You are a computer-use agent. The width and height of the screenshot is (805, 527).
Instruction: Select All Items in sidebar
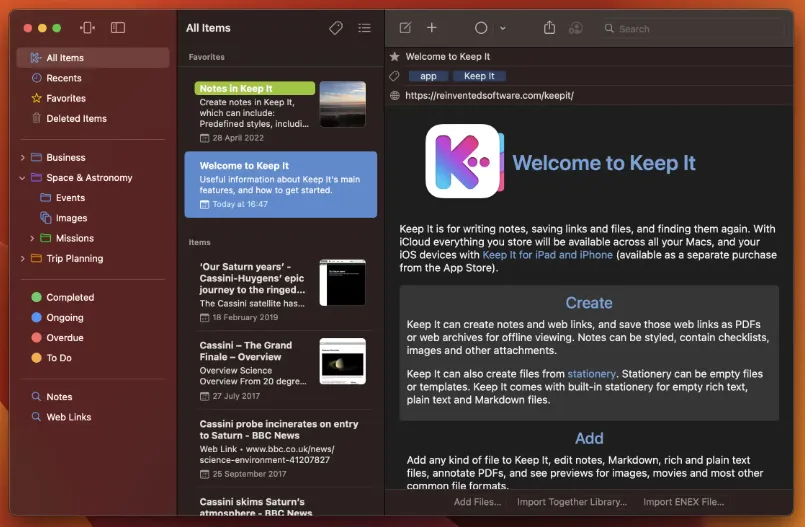pos(93,58)
